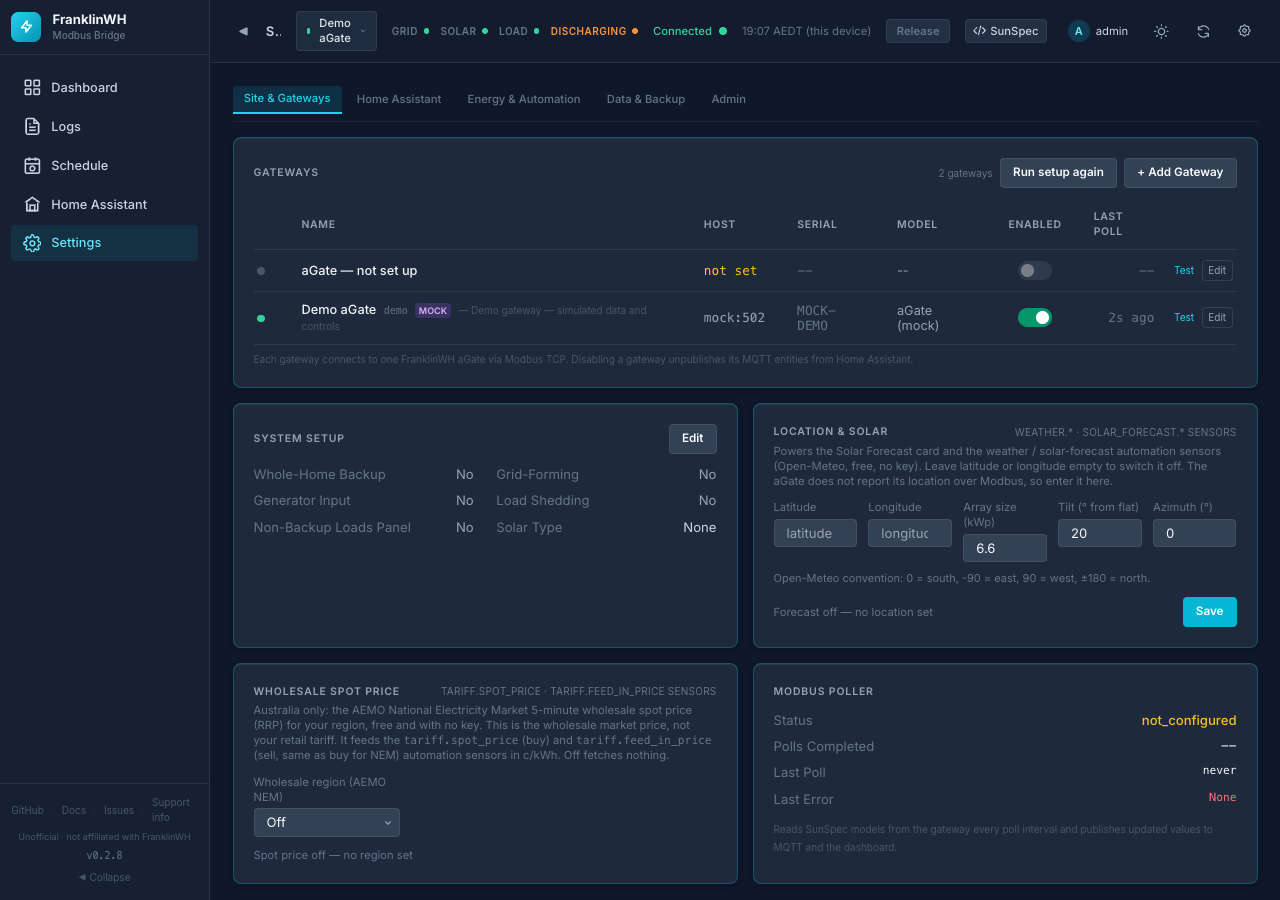The image size is (1280, 900).
Task: Click the mock:502 host value
Action: coord(734,317)
